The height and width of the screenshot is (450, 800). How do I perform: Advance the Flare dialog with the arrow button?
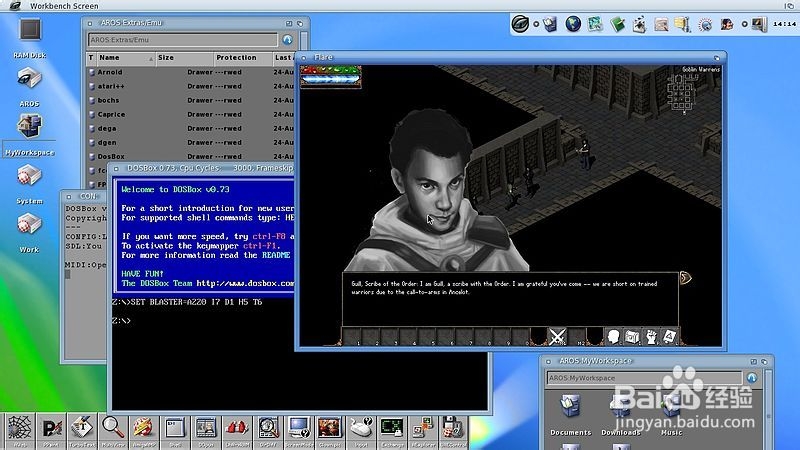pyautogui.click(x=685, y=278)
